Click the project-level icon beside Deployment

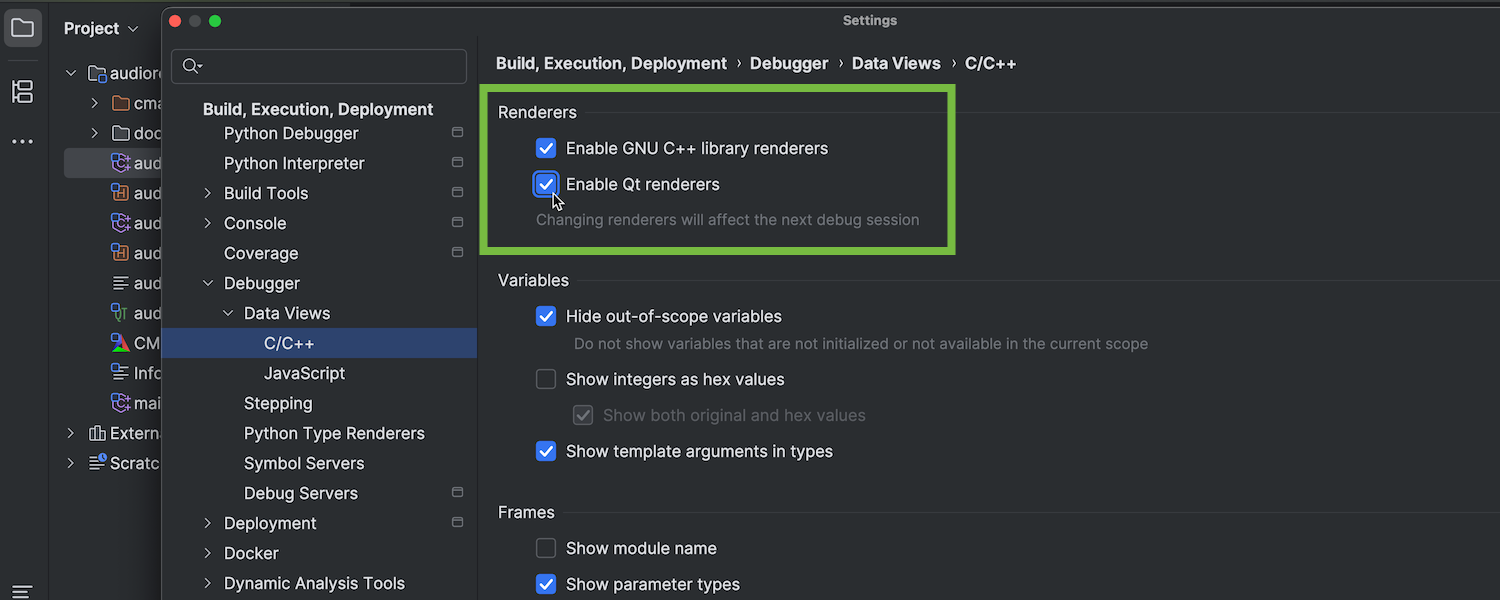point(458,522)
